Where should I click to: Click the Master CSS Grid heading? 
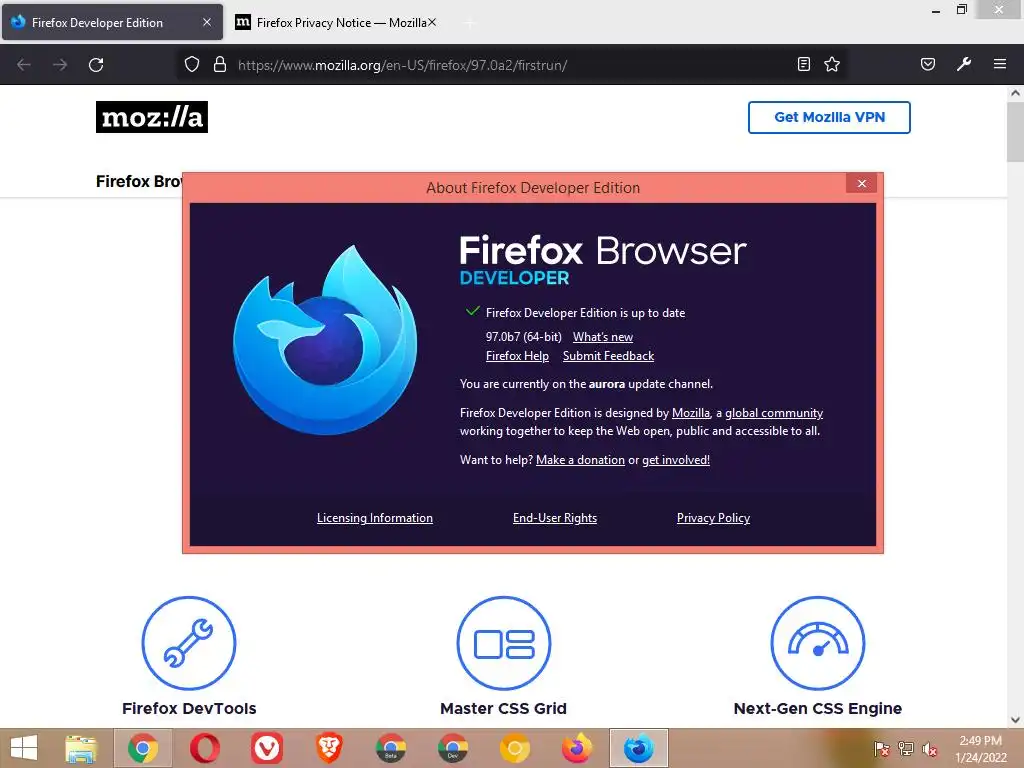504,709
